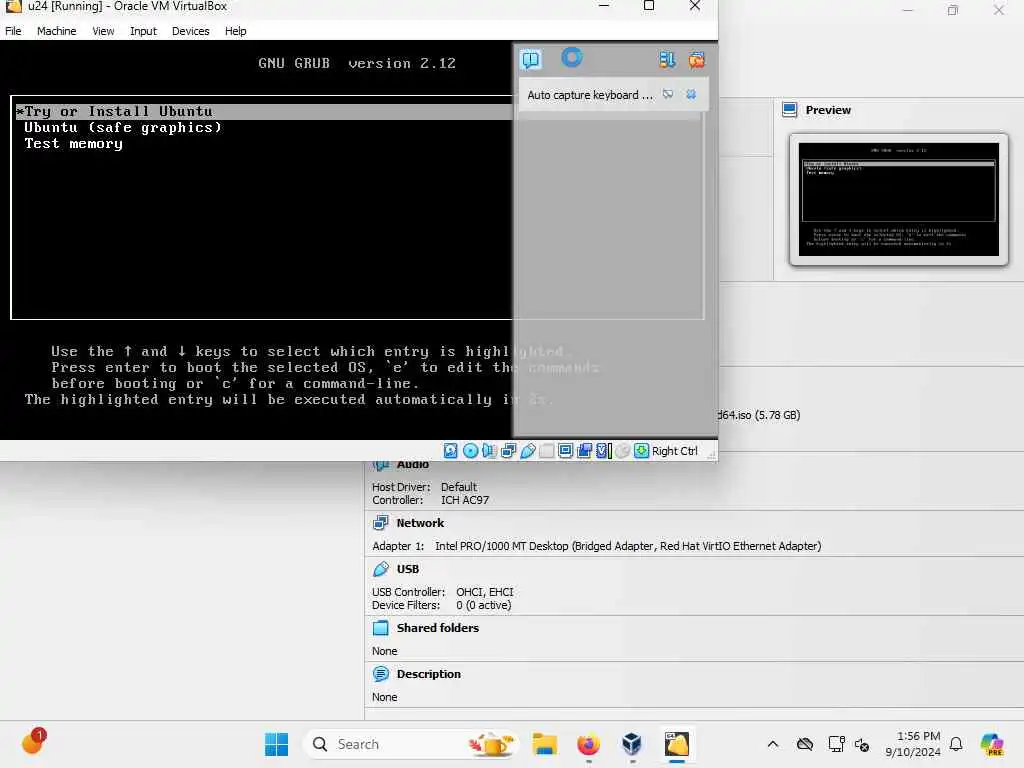Open the notification bell in system tray
This screenshot has height=768, width=1024.
click(x=956, y=744)
